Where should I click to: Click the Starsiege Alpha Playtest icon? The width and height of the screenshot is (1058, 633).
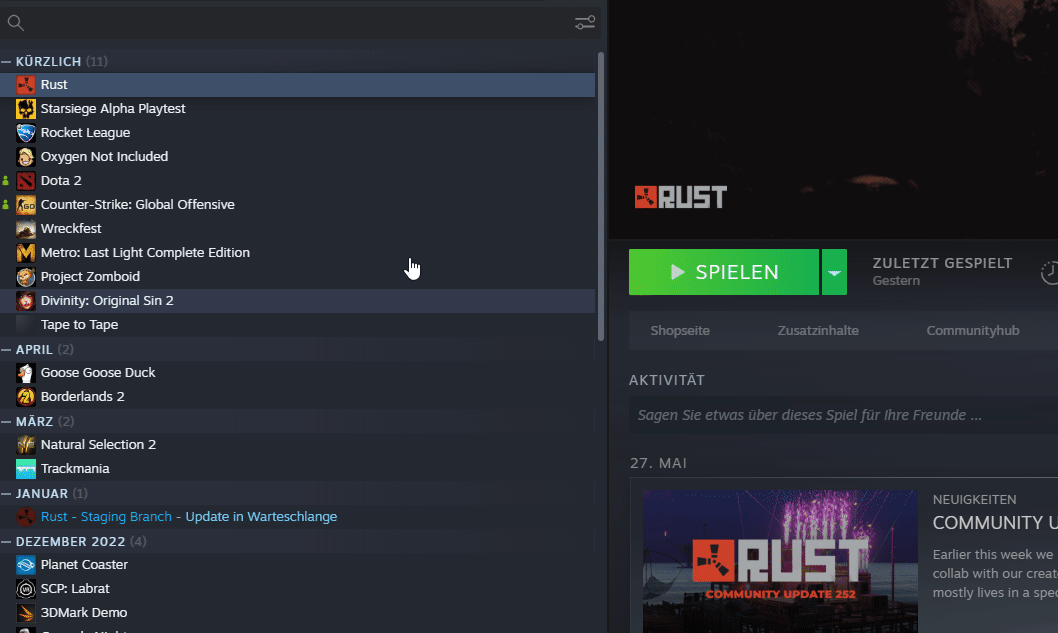point(26,109)
